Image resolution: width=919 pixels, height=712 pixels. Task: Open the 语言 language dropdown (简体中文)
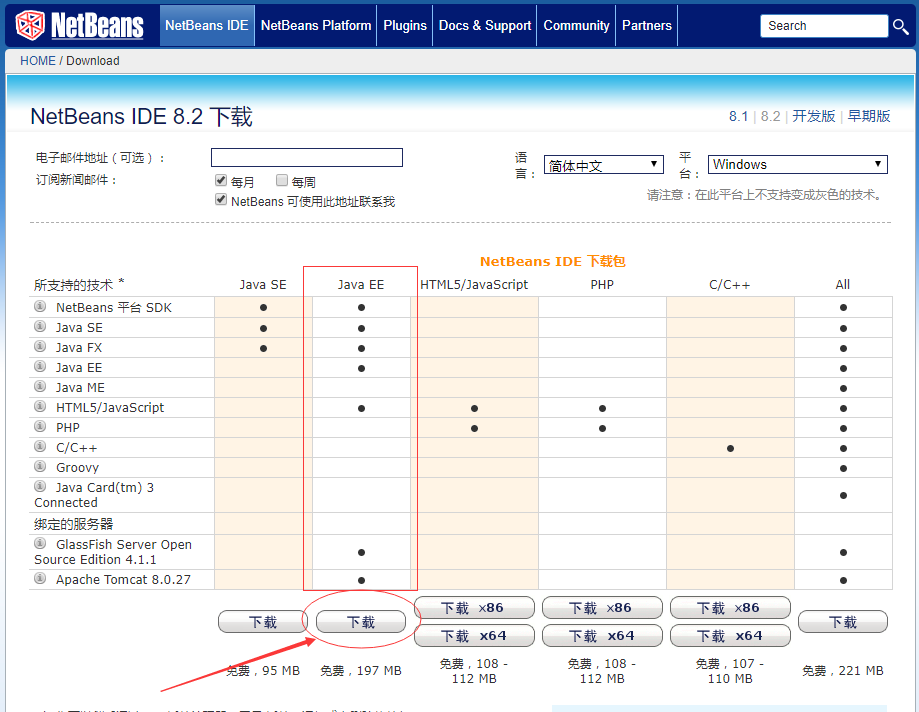(604, 165)
